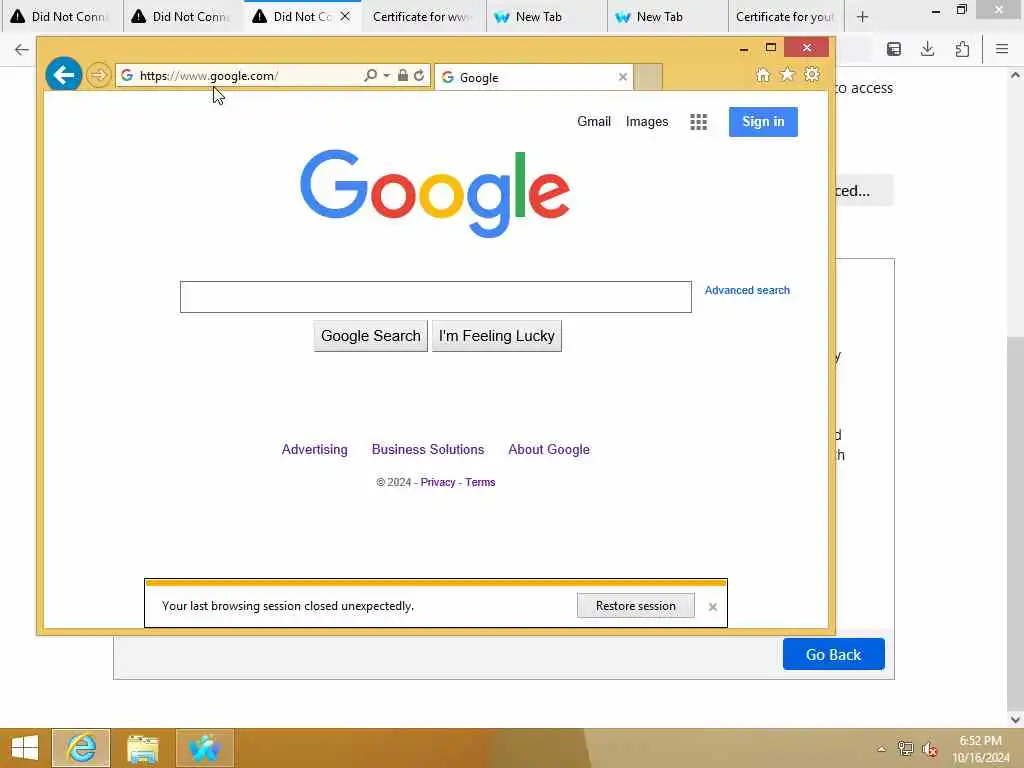This screenshot has height=768, width=1024.
Task: Click the IE forward arrow button
Action: (x=99, y=75)
